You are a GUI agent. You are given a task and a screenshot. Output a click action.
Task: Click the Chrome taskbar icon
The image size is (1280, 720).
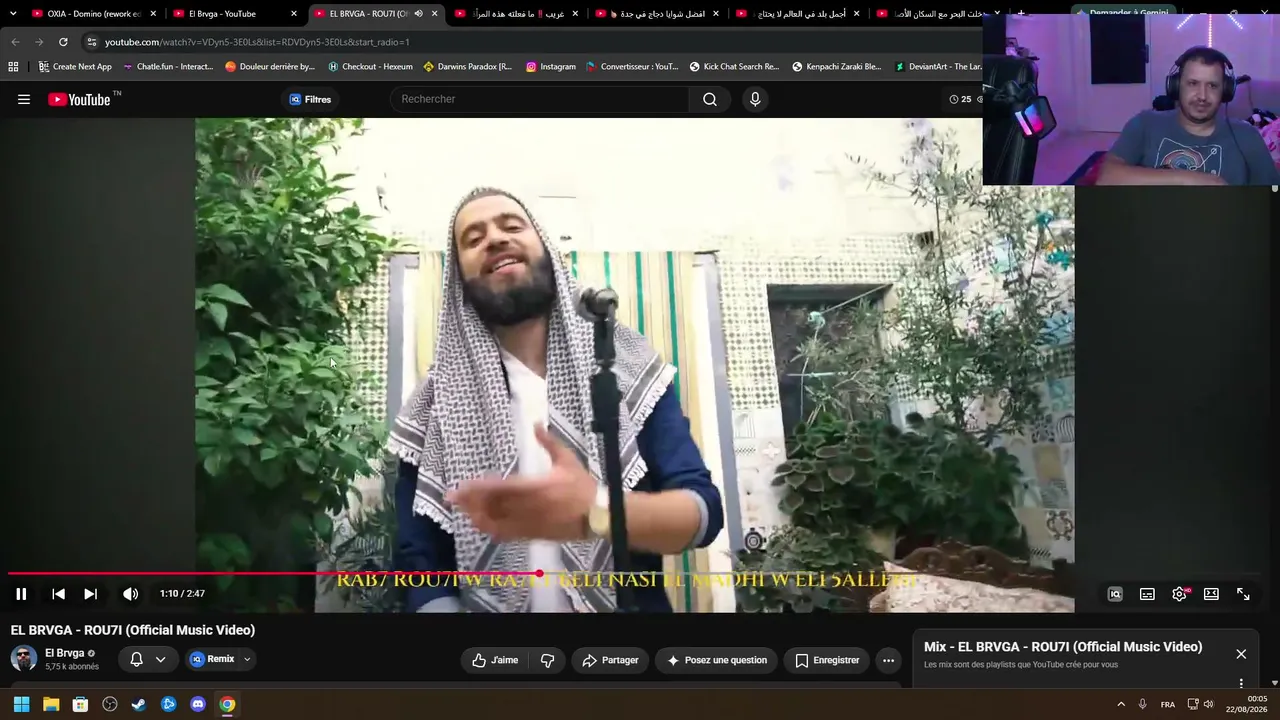[227, 704]
